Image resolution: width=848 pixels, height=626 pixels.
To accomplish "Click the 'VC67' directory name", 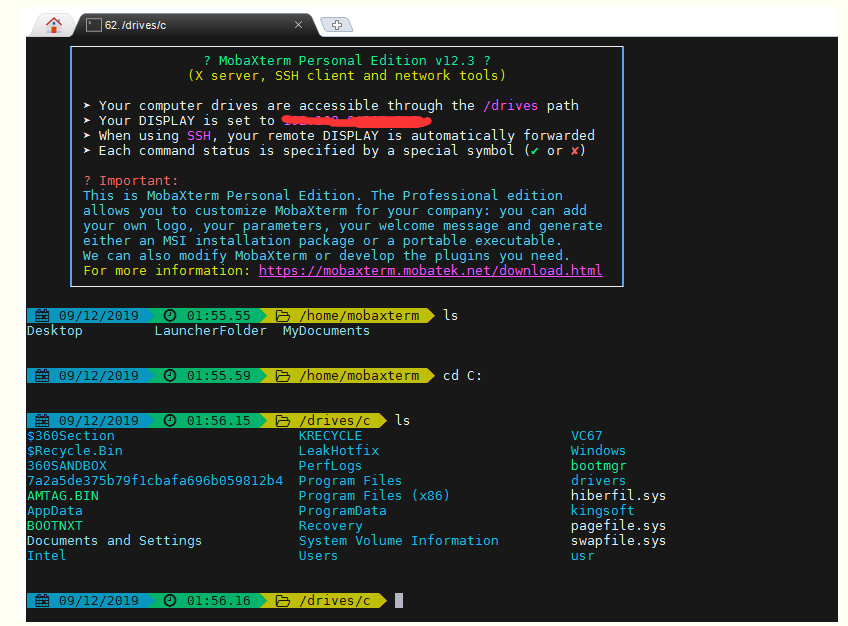I will pos(587,436).
